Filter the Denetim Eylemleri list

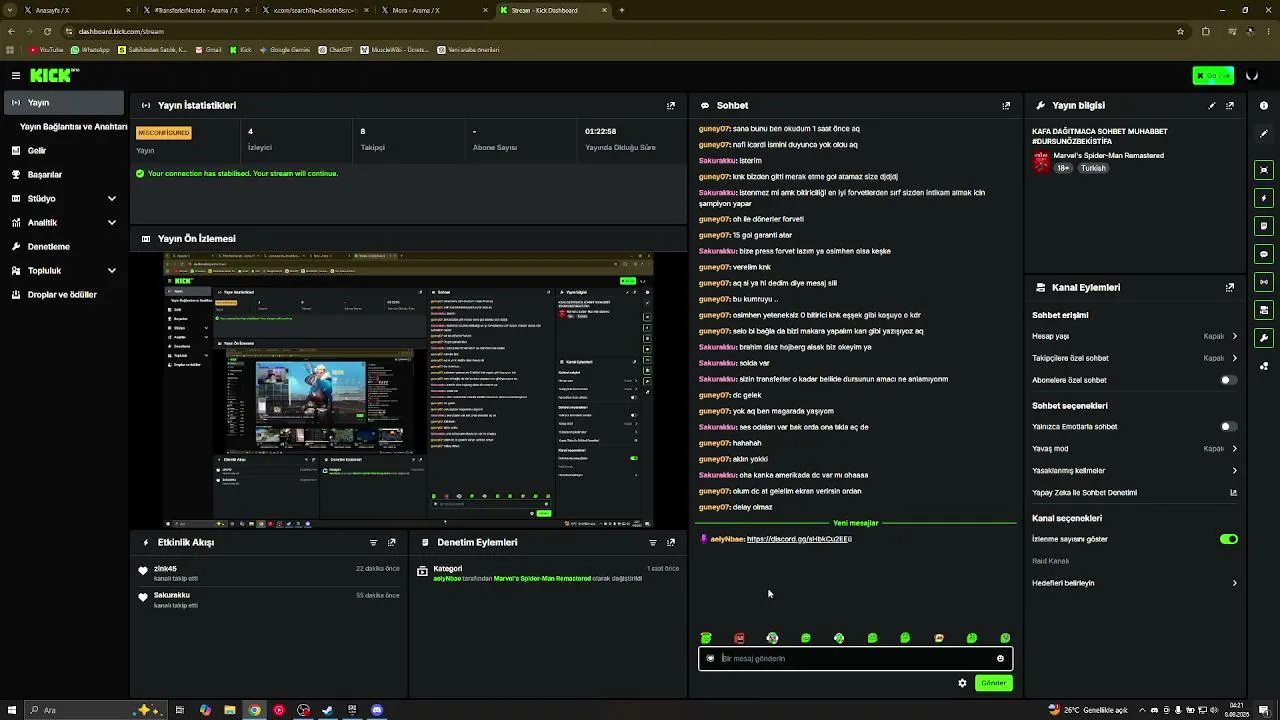652,542
